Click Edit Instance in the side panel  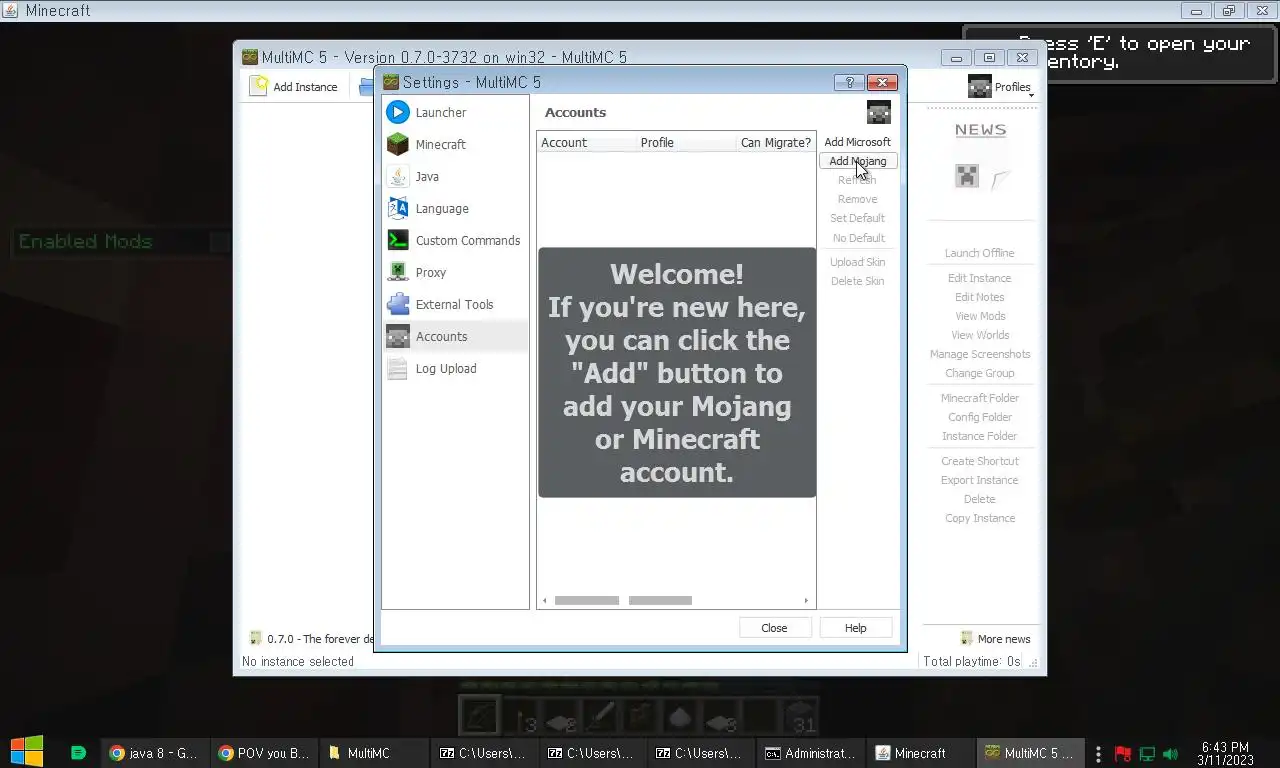tap(979, 278)
